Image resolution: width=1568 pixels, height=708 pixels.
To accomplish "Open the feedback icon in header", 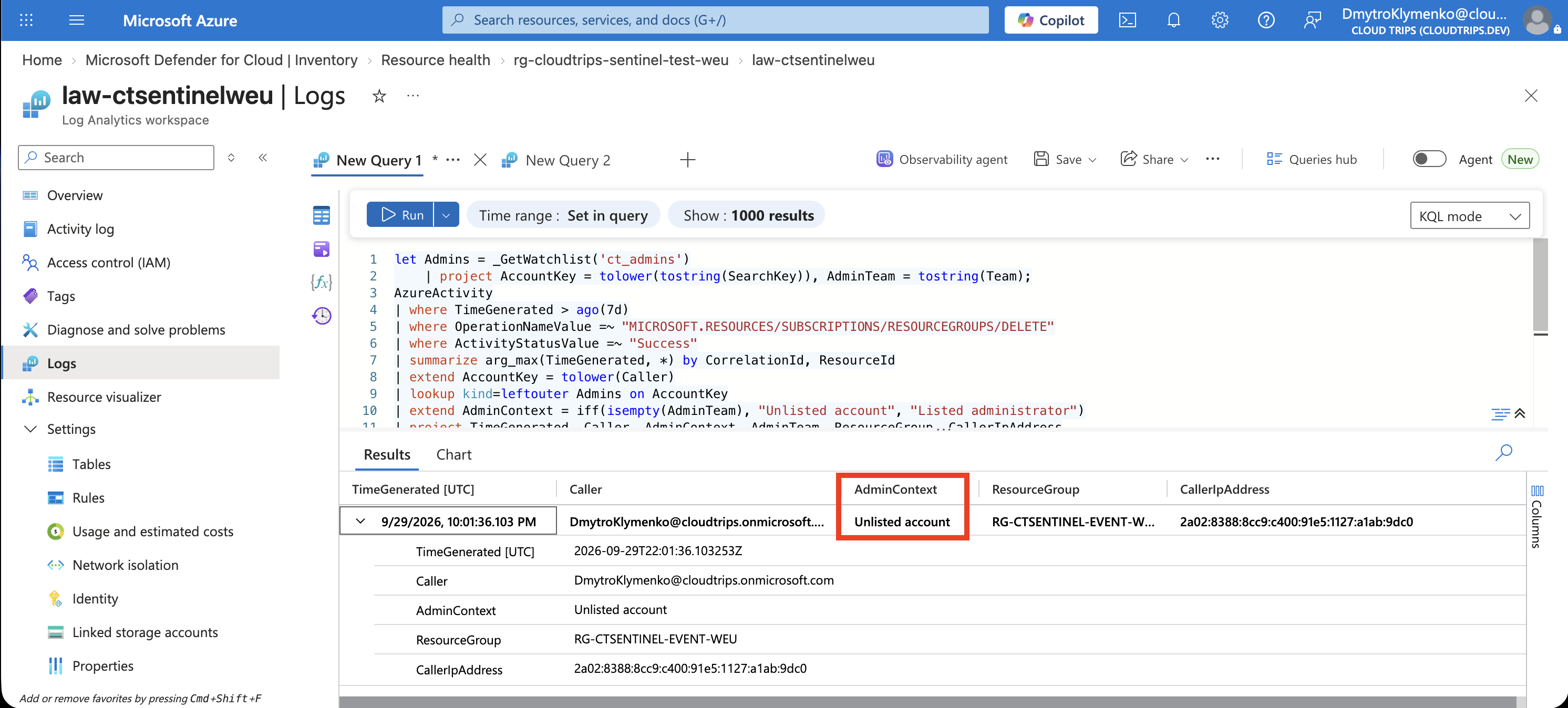I will point(1312,20).
